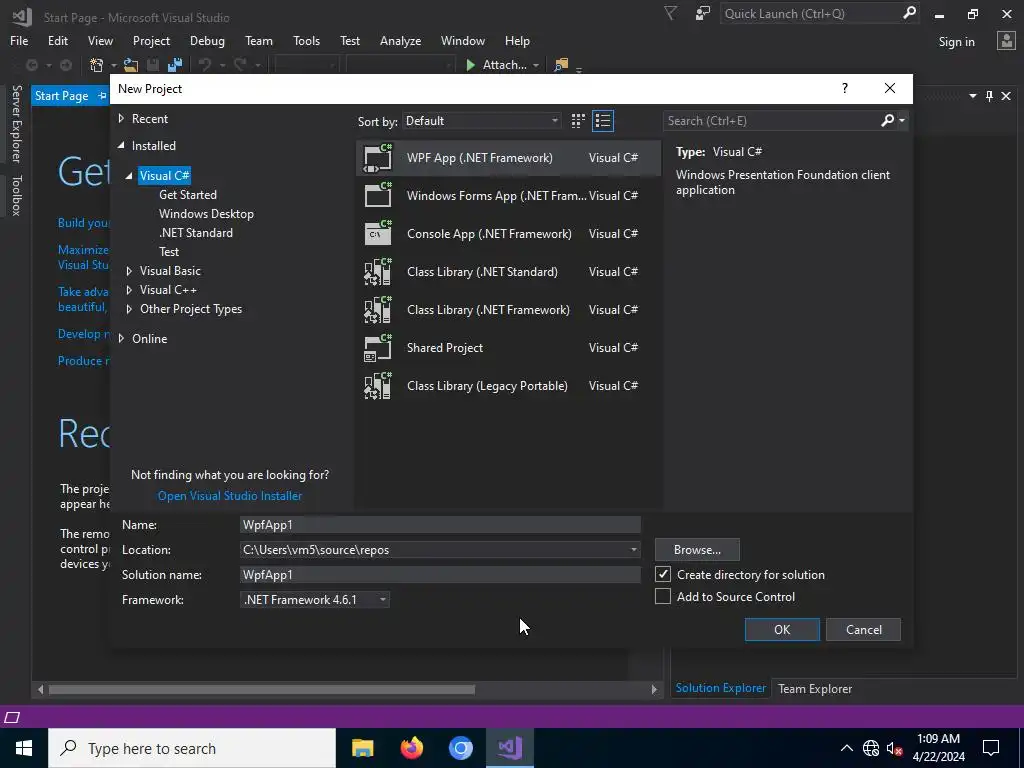
Task: Expand the Recent tree node
Action: pos(121,119)
